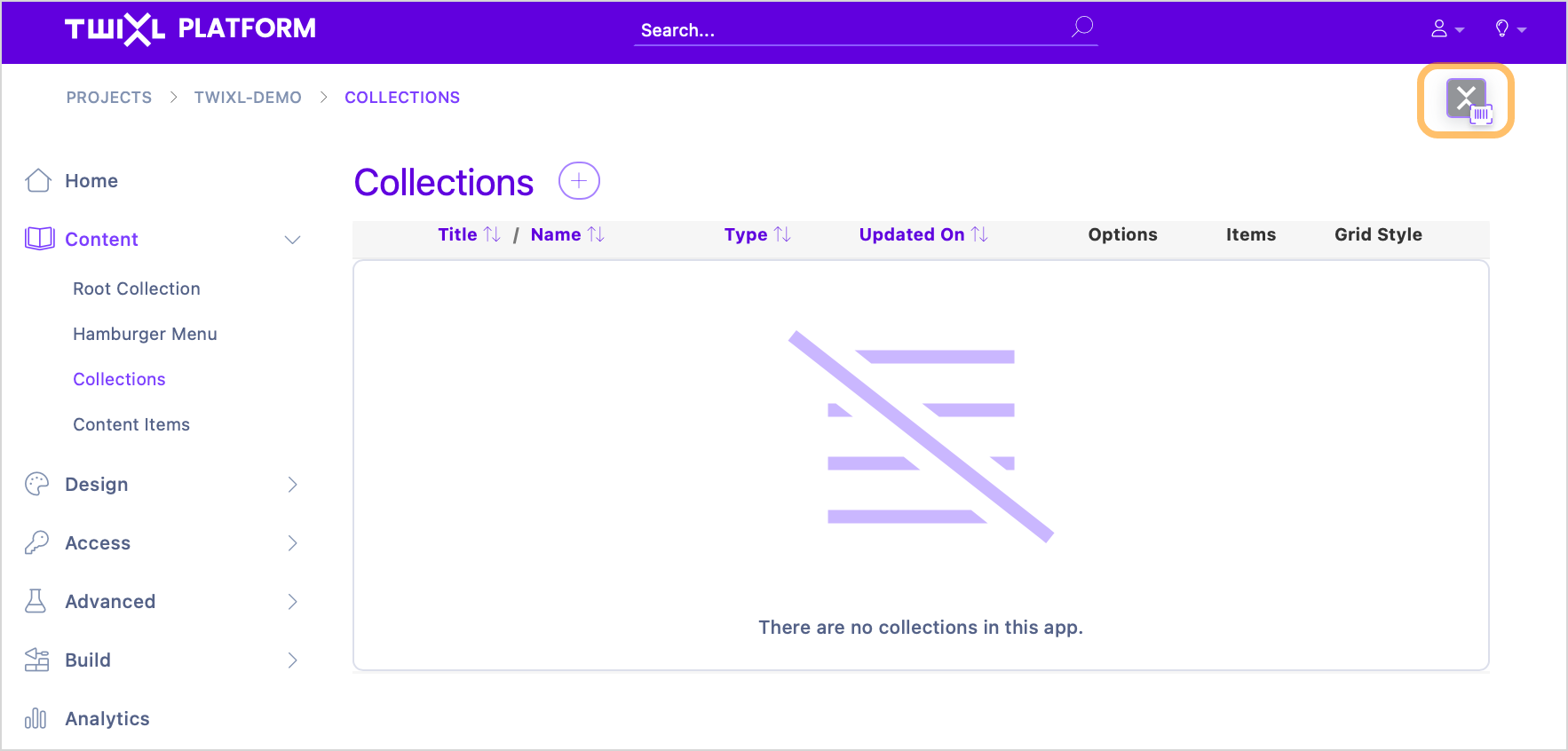Viewport: 1568px width, 751px height.
Task: Expand the Design section chevron
Action: [292, 485]
